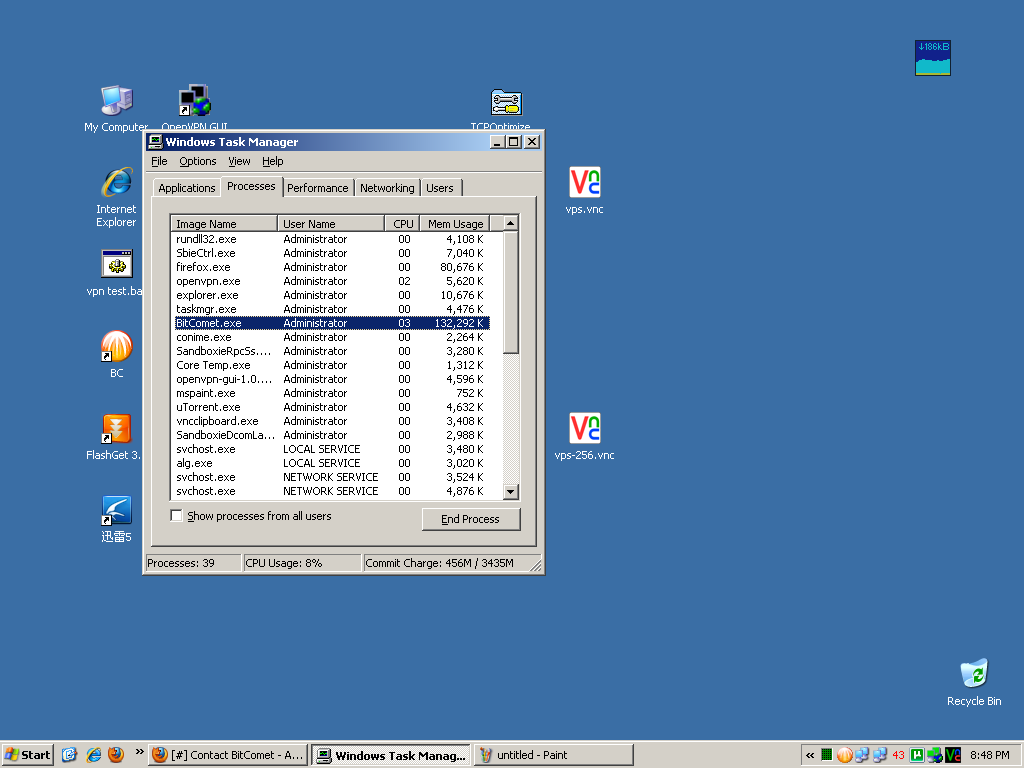The height and width of the screenshot is (768, 1024).
Task: Select the firefox.exe process row
Action: 332,267
